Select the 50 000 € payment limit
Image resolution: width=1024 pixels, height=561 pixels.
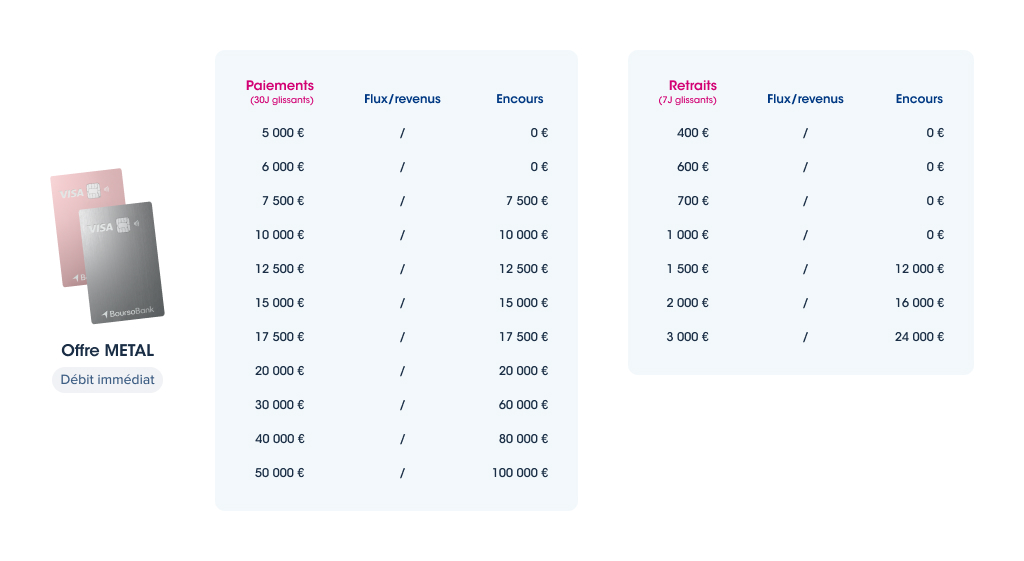(280, 473)
